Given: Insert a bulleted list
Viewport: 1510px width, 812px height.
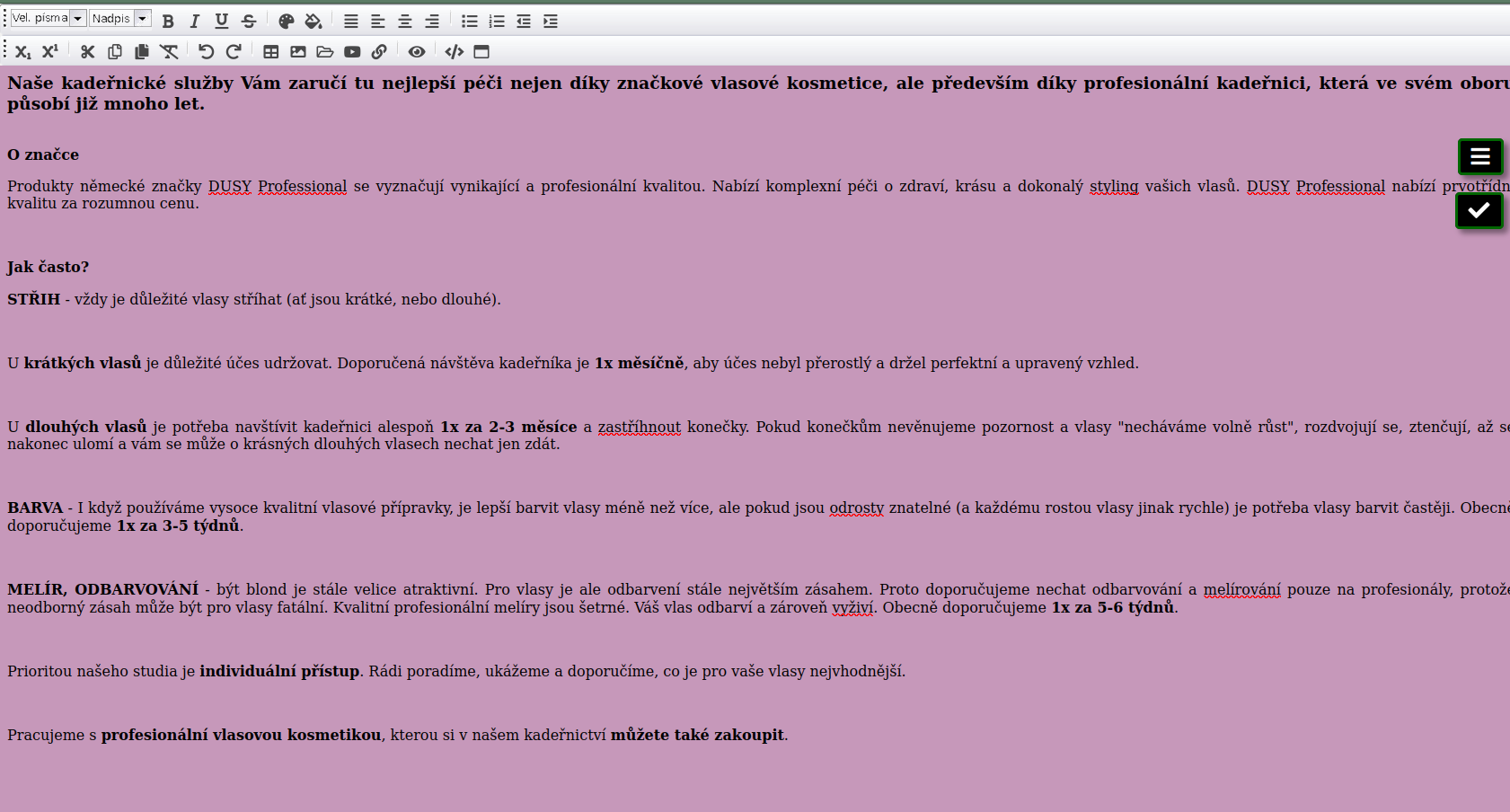Looking at the screenshot, I should pyautogui.click(x=470, y=21).
